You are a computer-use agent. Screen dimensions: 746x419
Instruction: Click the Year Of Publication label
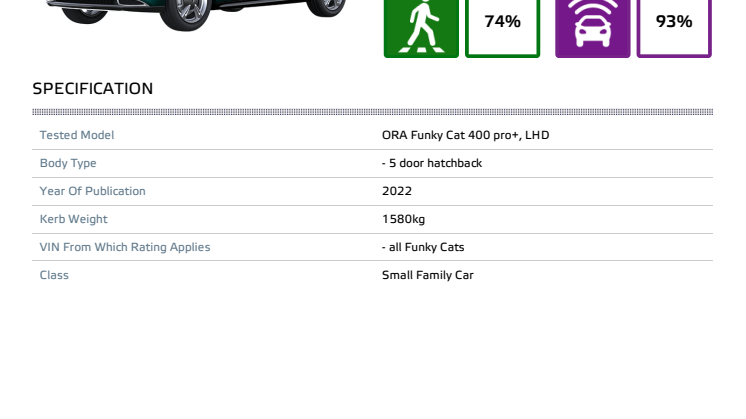click(x=92, y=191)
